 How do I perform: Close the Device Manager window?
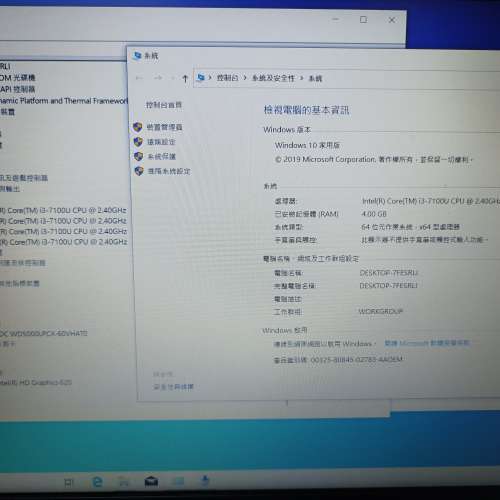(392, 20)
